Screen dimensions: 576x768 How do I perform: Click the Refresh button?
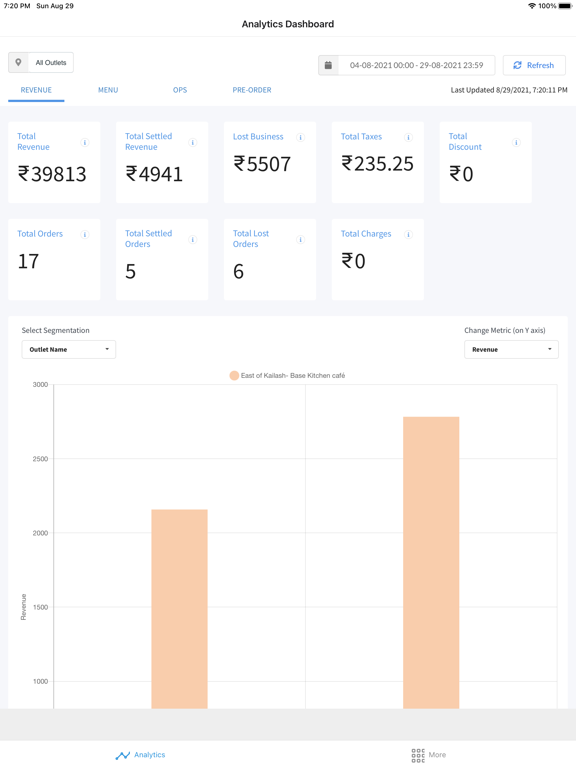(x=534, y=65)
